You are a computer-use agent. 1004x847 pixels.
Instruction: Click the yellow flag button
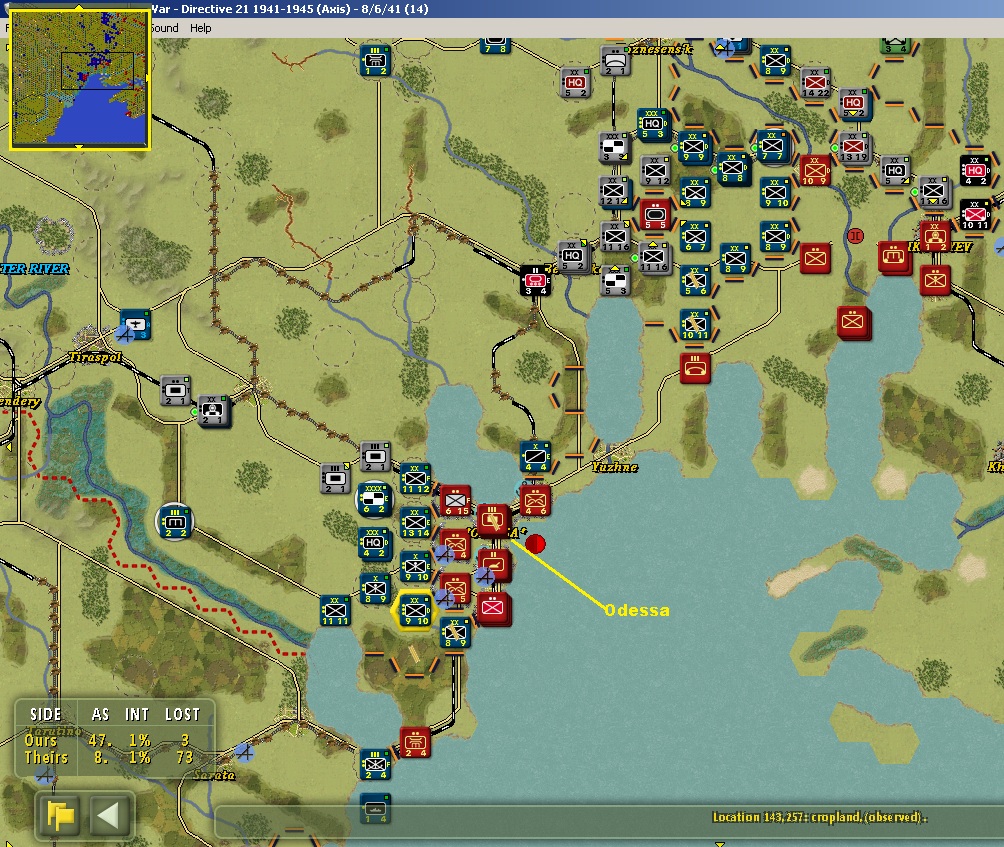(61, 816)
